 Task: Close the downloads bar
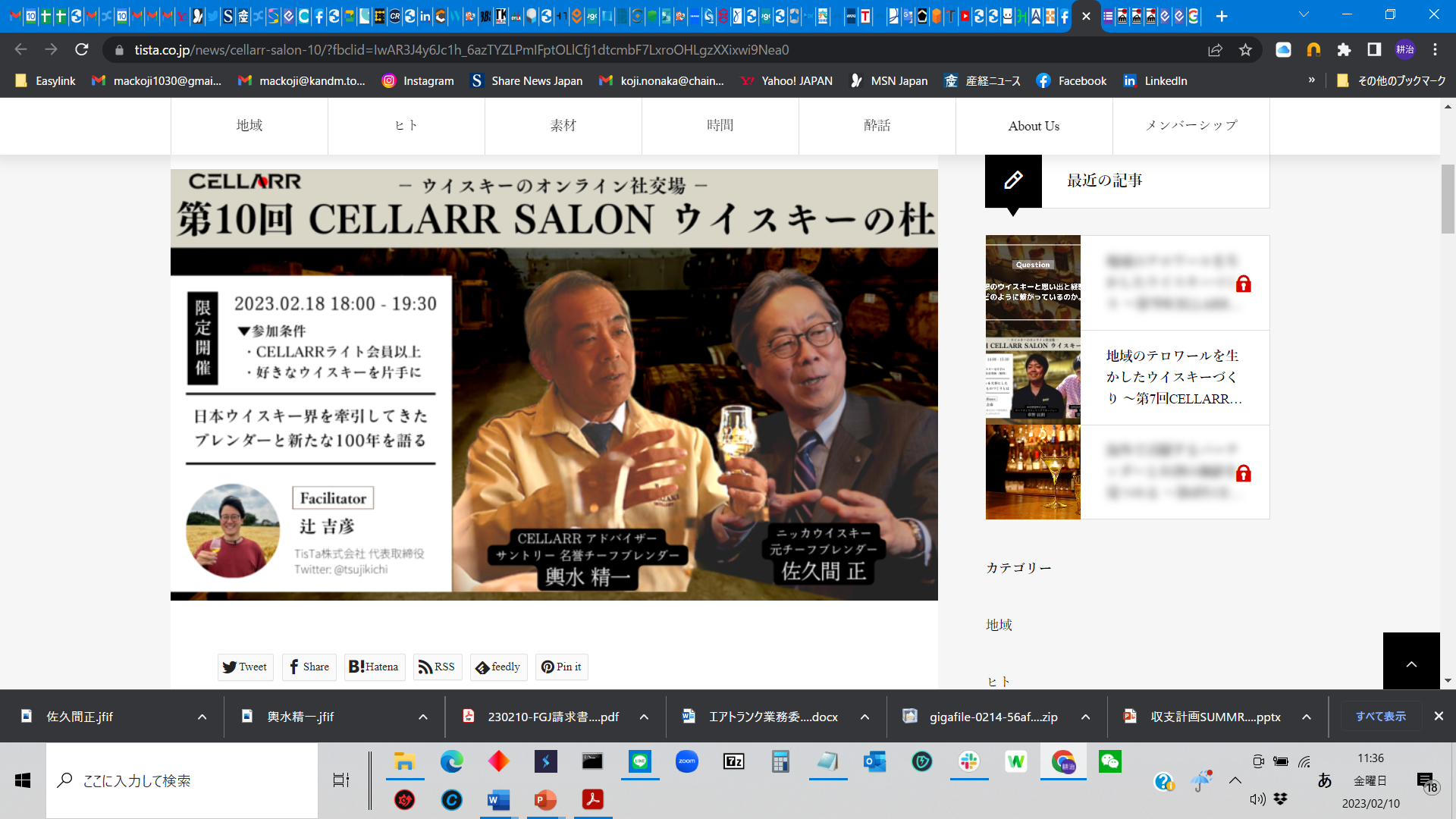coord(1439,716)
